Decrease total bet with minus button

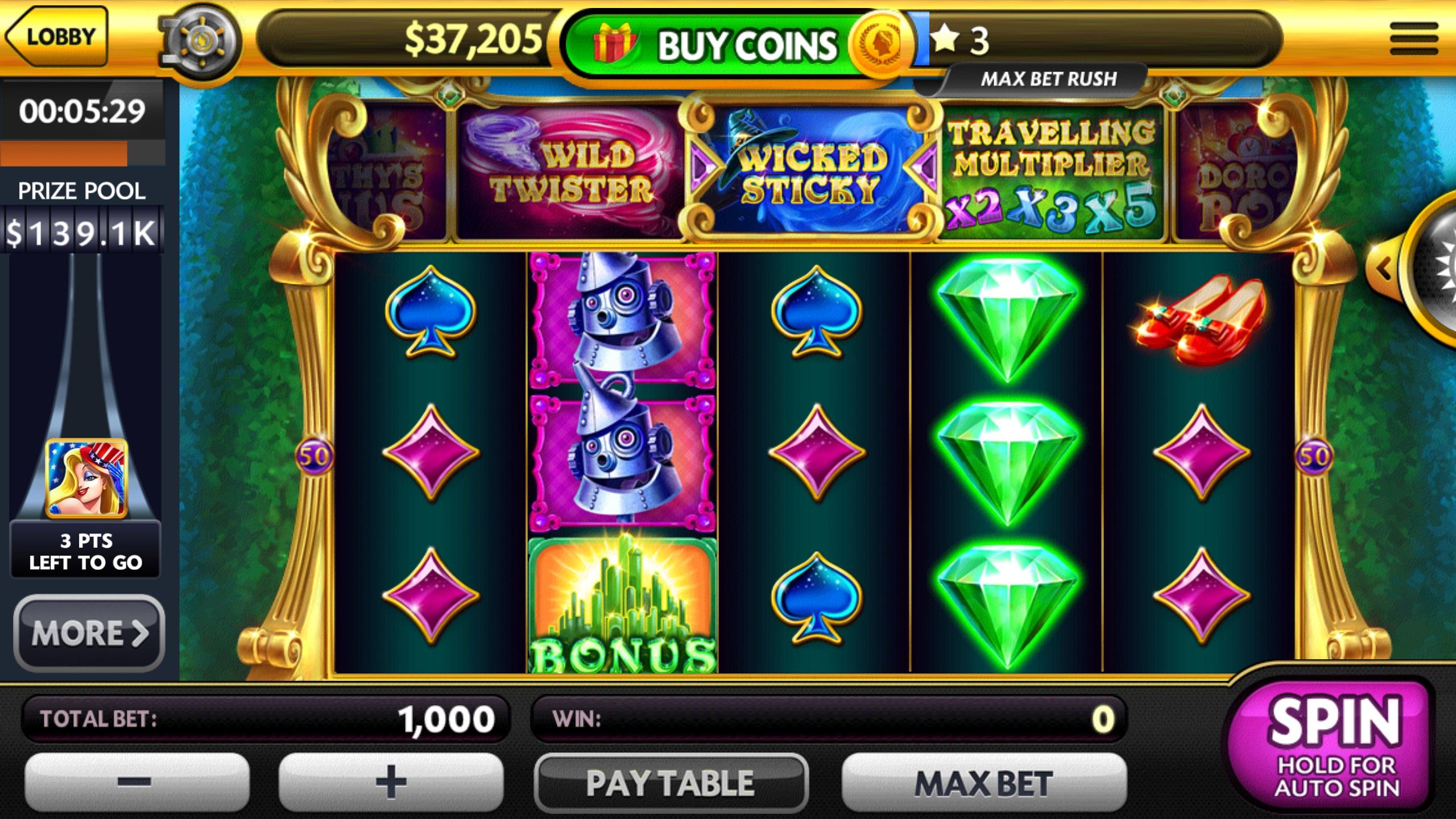pyautogui.click(x=136, y=782)
